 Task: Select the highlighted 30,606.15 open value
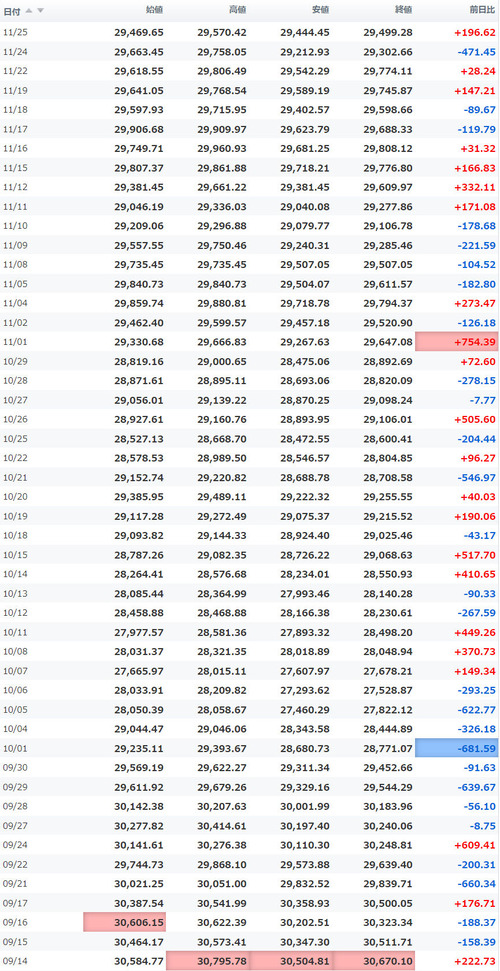point(125,922)
